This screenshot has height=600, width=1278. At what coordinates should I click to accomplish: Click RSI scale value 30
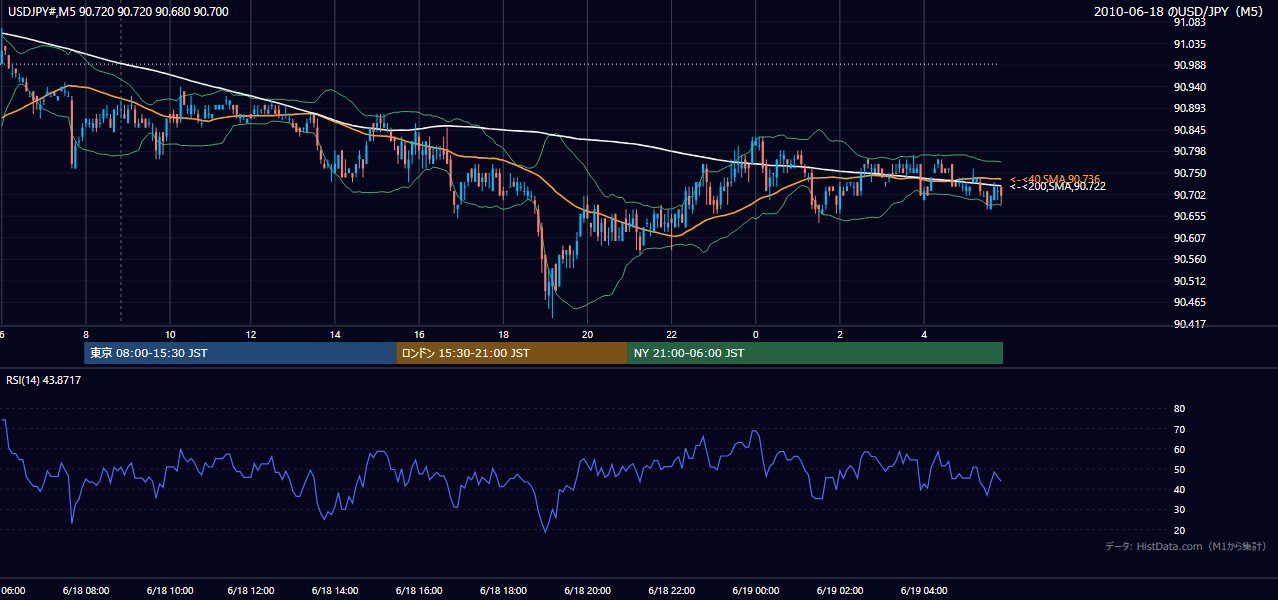point(1179,510)
